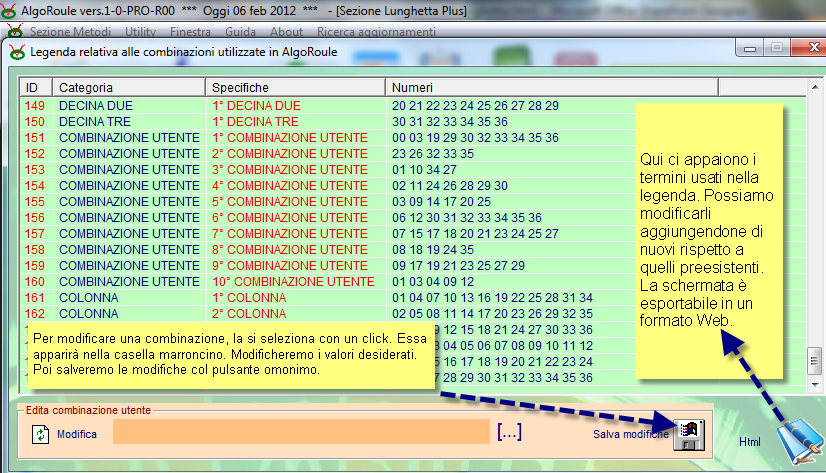Open the Guida menu
This screenshot has width=826, height=473.
tap(240, 32)
